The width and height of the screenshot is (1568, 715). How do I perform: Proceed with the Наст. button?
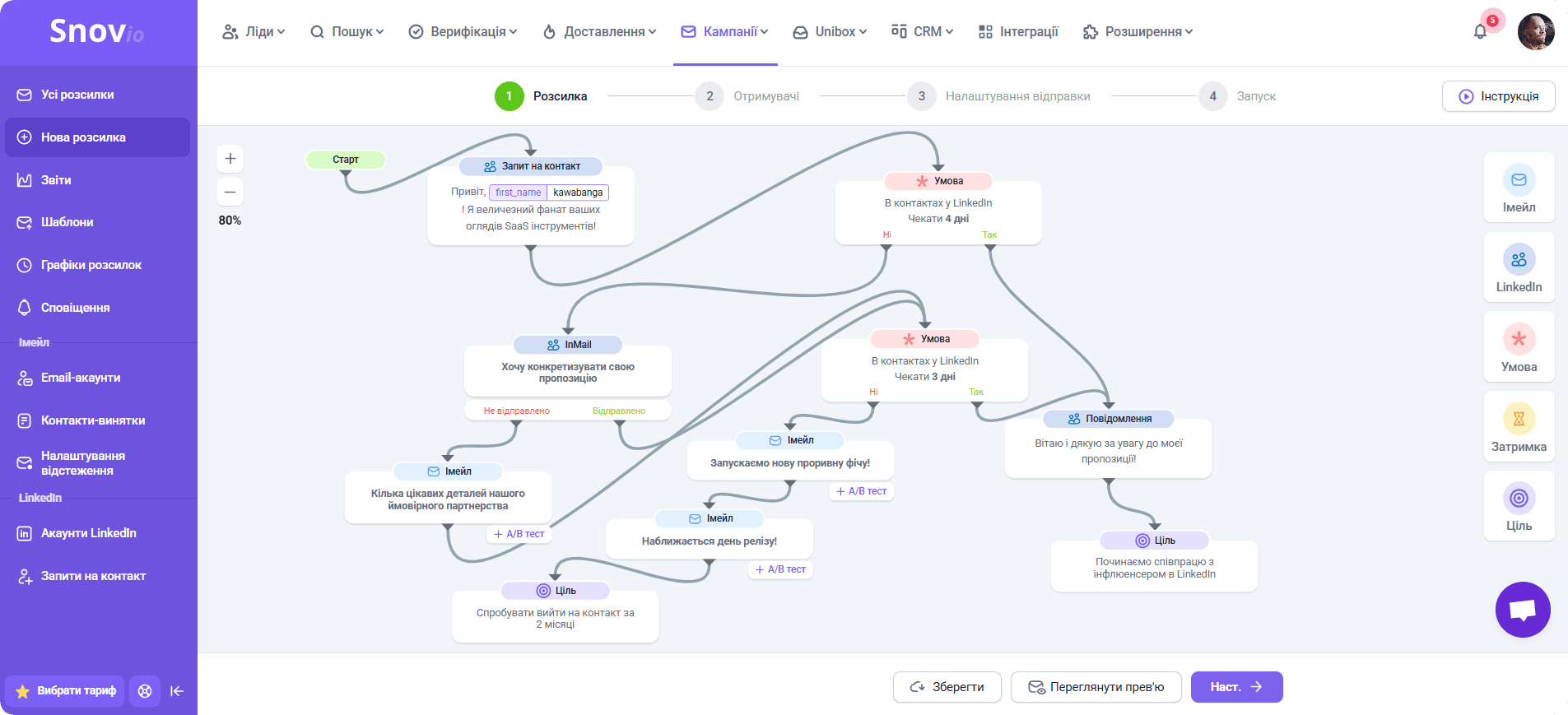[1236, 687]
